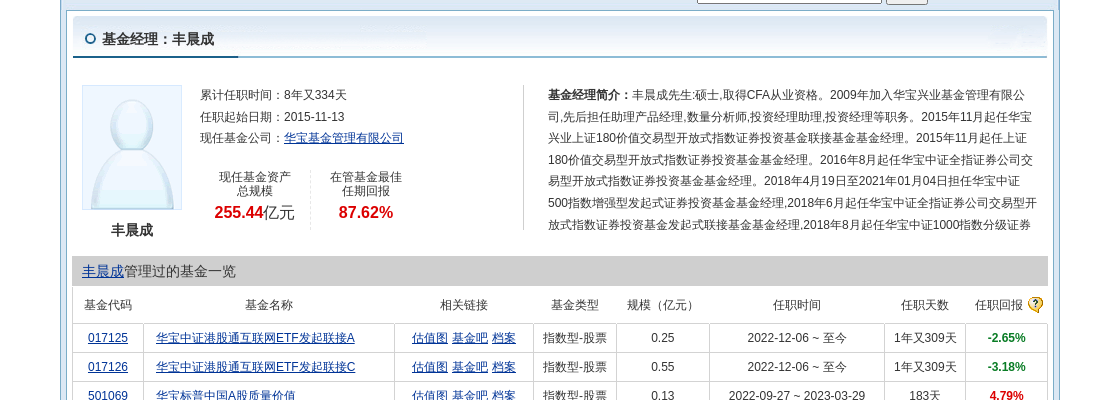Open fund code 017125 link
Viewport: 1120px width, 400px height.
(x=108, y=338)
